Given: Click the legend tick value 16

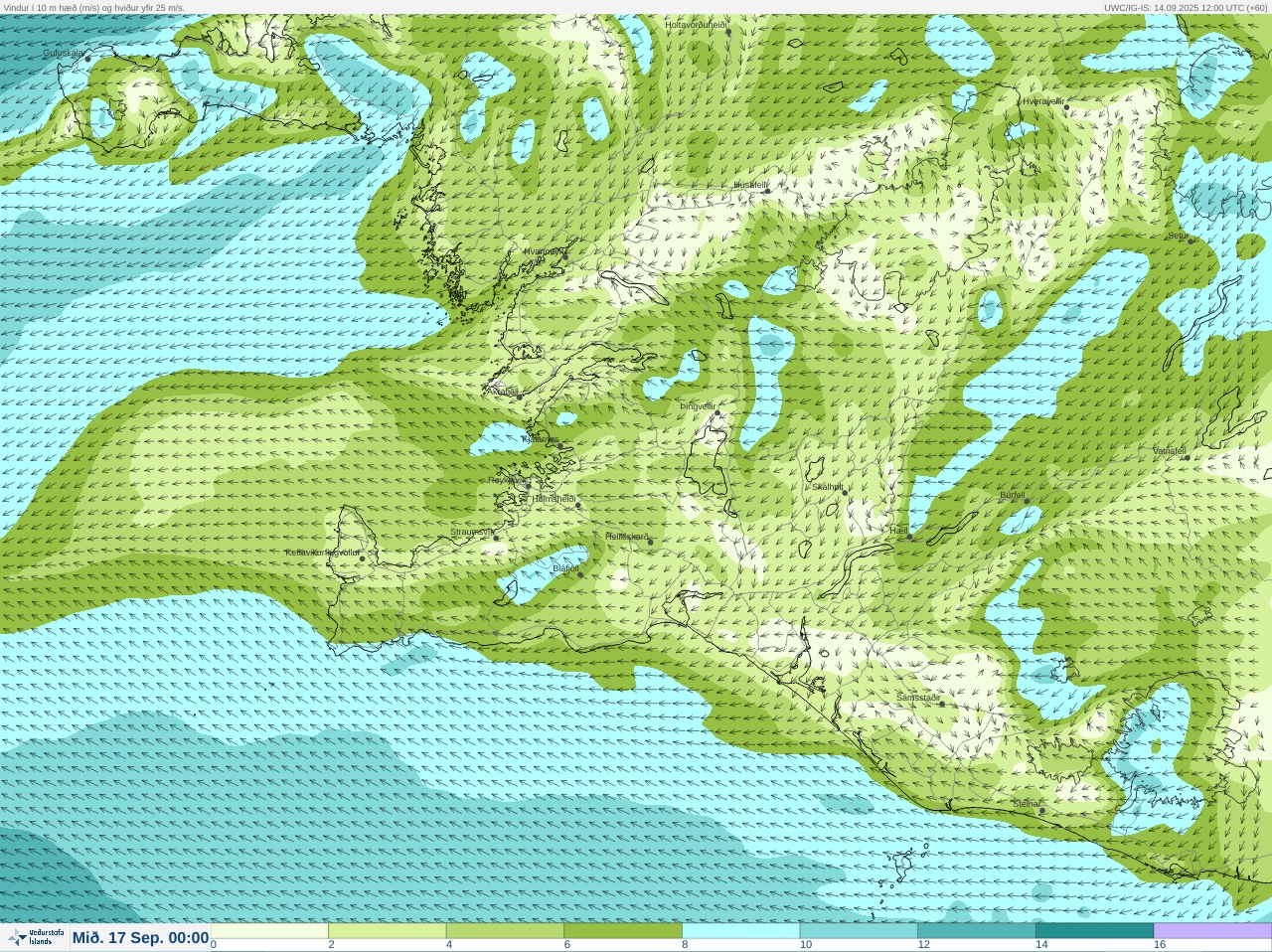Looking at the screenshot, I should point(1160,945).
